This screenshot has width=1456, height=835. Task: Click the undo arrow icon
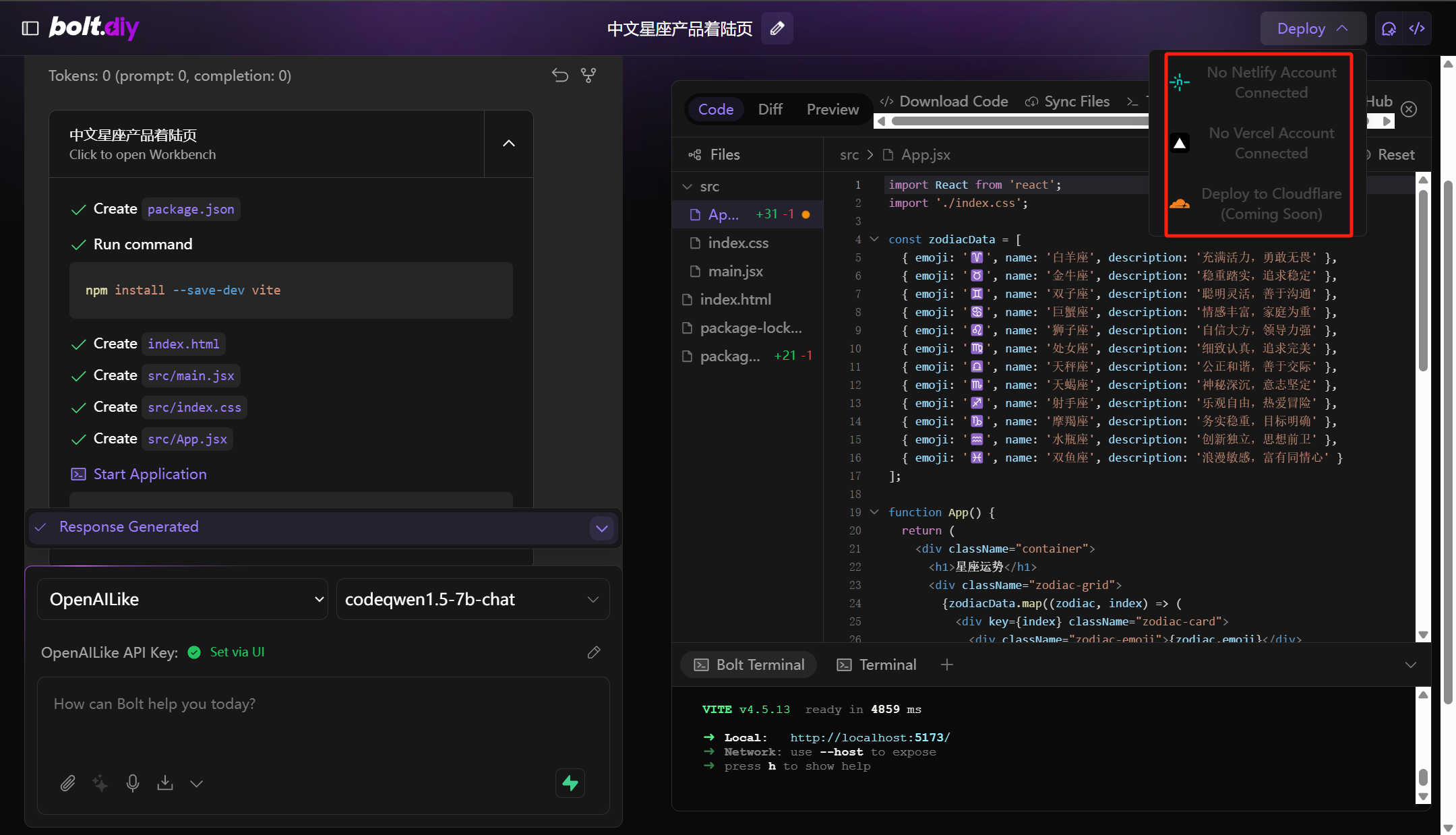click(560, 75)
